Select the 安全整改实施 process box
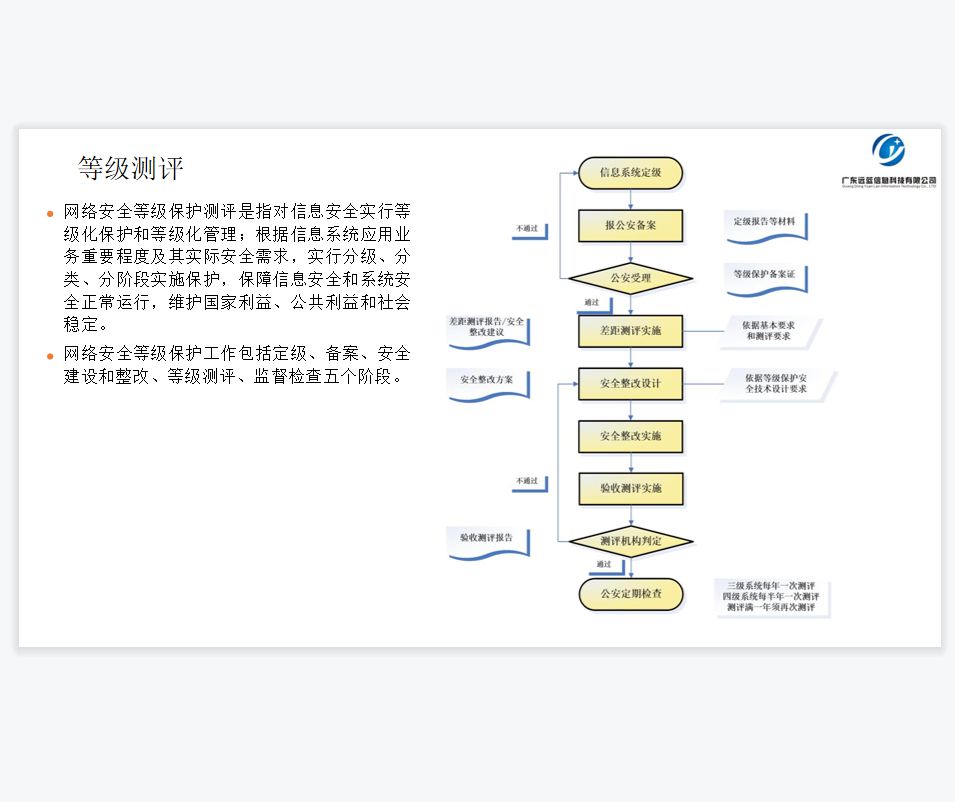Image resolution: width=955 pixels, height=802 pixels. pyautogui.click(x=630, y=436)
